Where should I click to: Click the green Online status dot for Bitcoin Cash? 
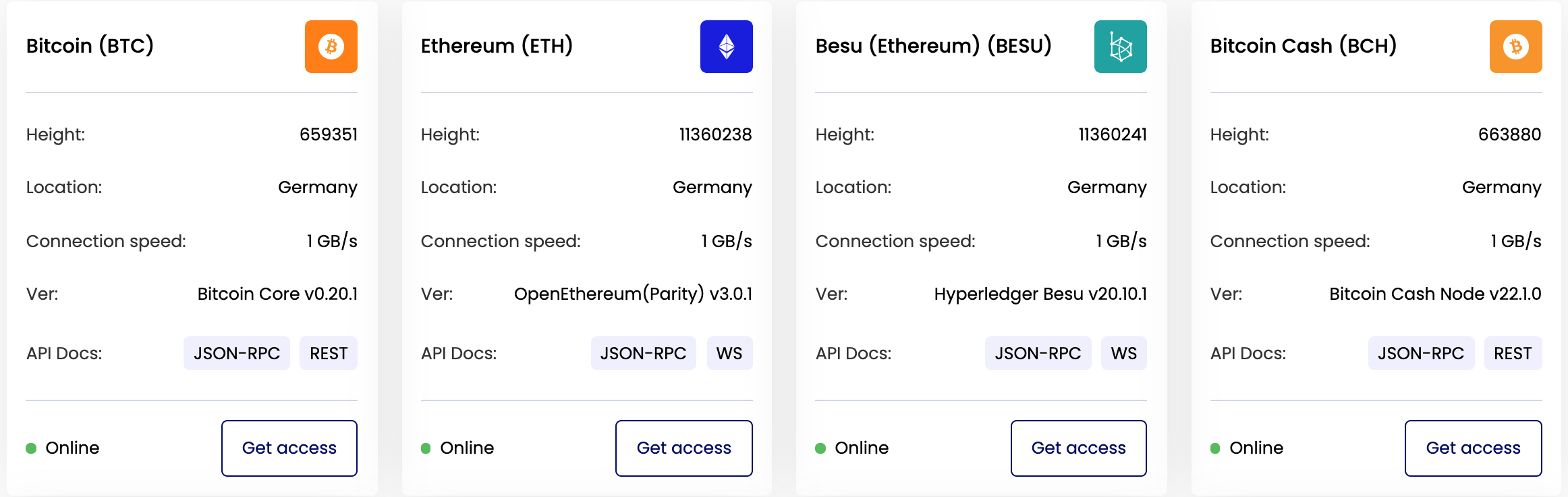(1215, 448)
